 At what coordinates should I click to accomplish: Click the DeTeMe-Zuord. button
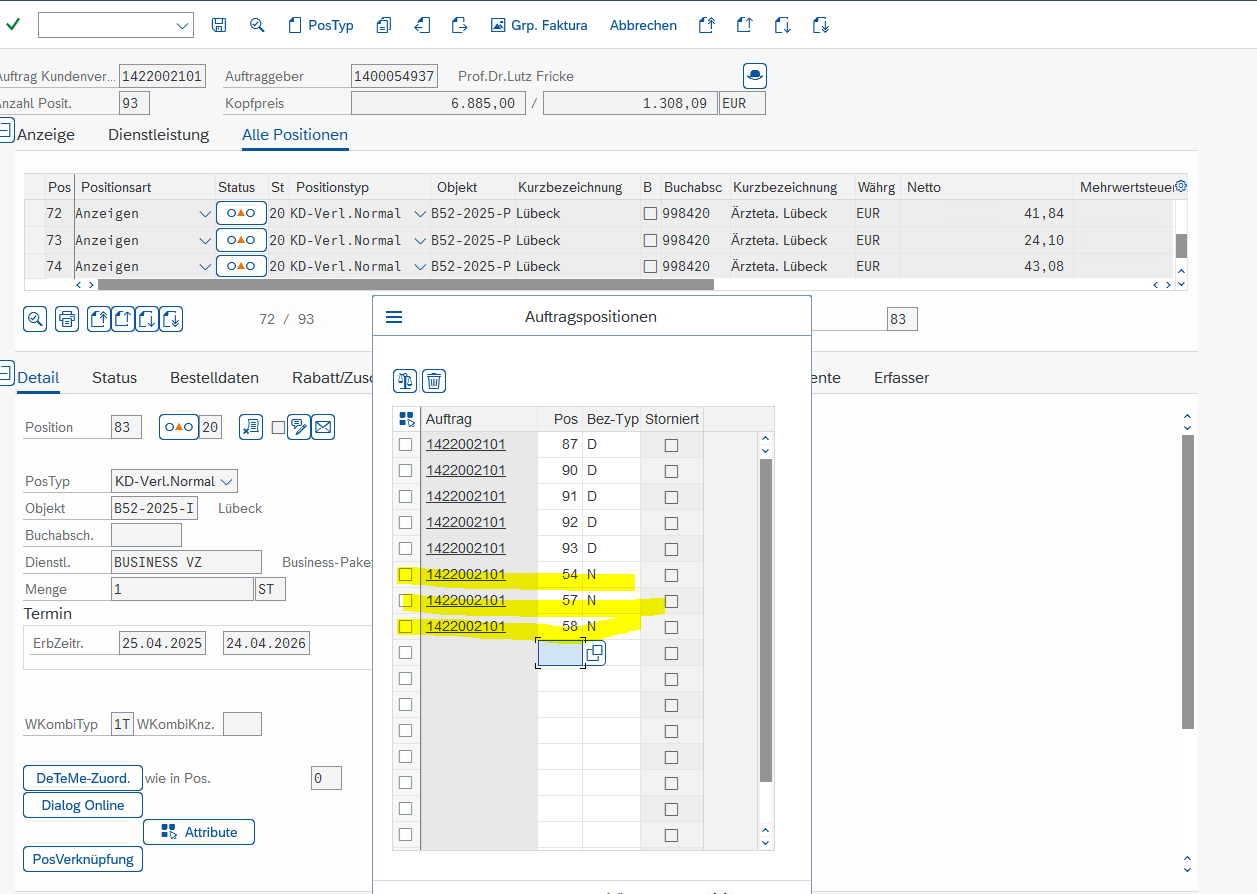coord(83,778)
